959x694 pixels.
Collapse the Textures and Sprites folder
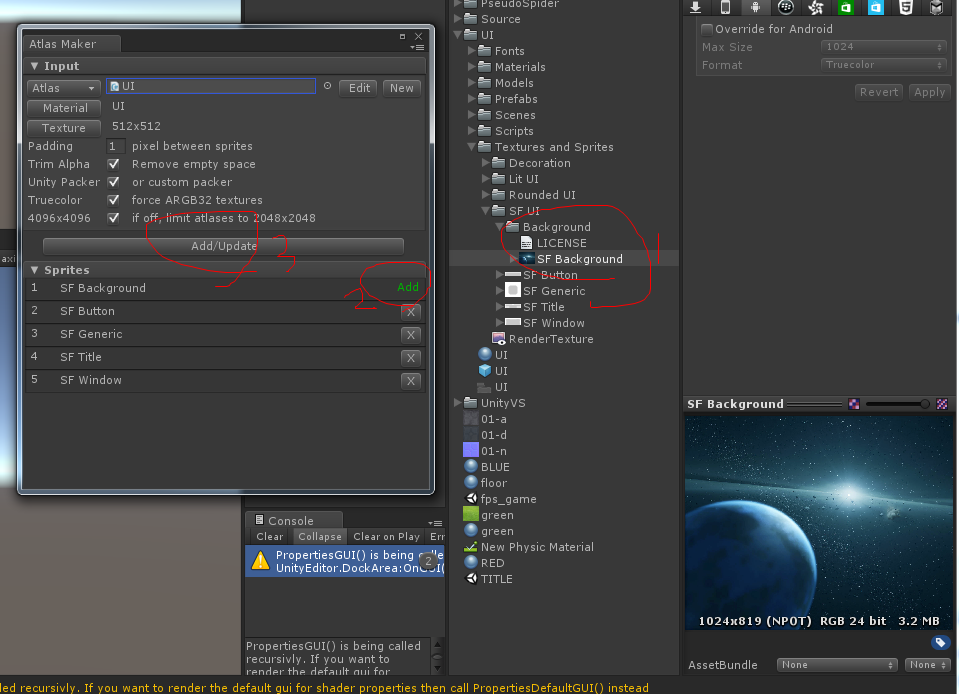[x=472, y=147]
